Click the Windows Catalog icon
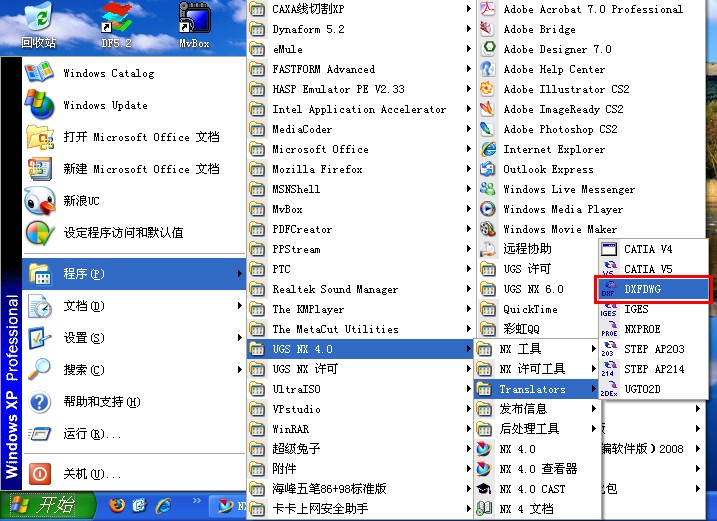Image resolution: width=717 pixels, height=521 pixels. tap(40, 73)
